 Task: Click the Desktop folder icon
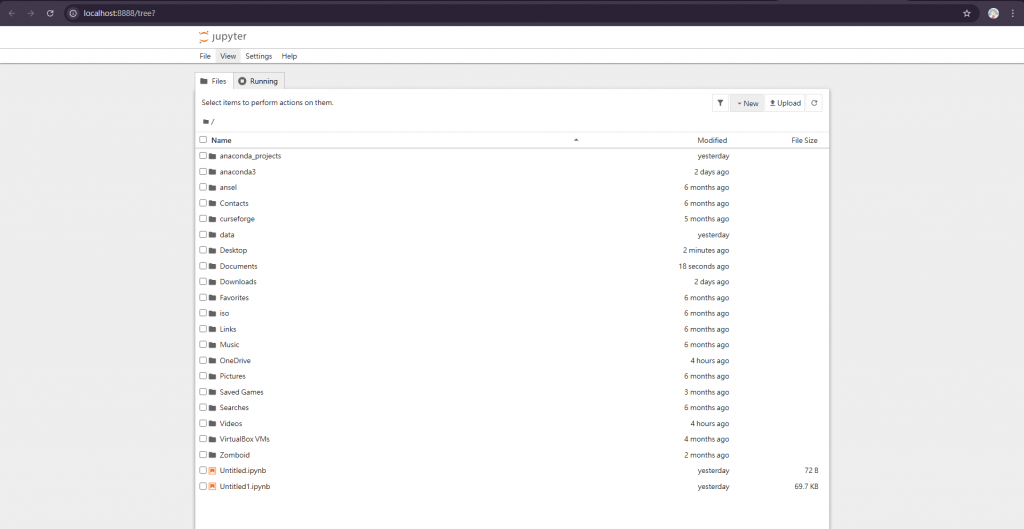[x=212, y=250]
